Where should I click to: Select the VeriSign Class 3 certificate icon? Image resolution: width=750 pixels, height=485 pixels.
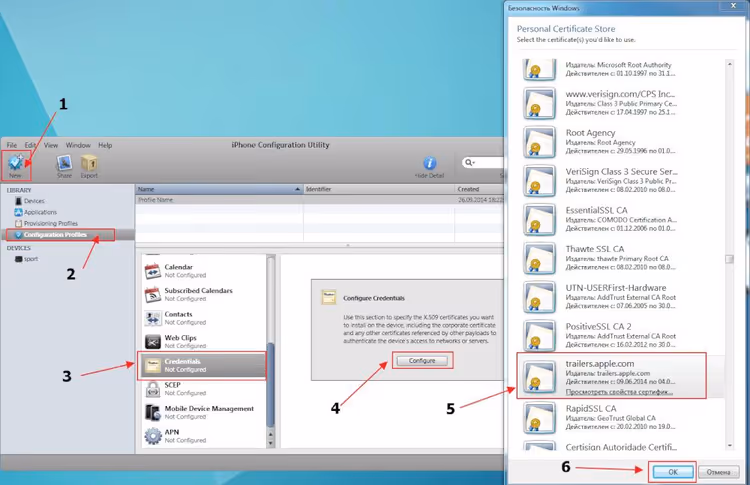coord(540,181)
